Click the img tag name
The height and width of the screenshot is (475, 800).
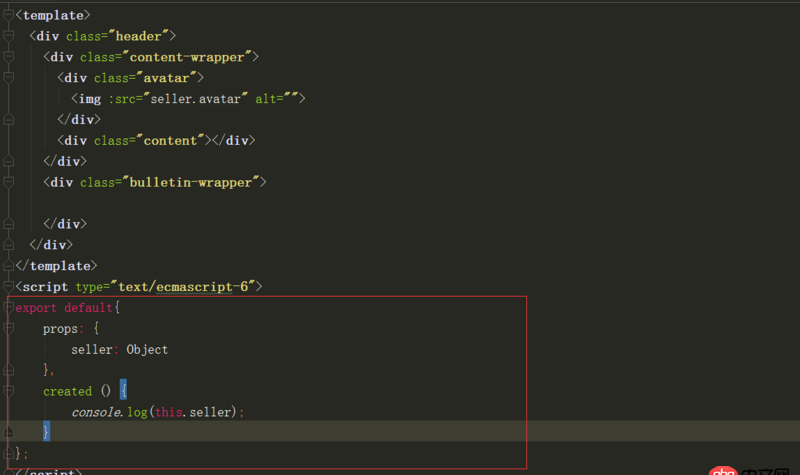click(x=90, y=99)
